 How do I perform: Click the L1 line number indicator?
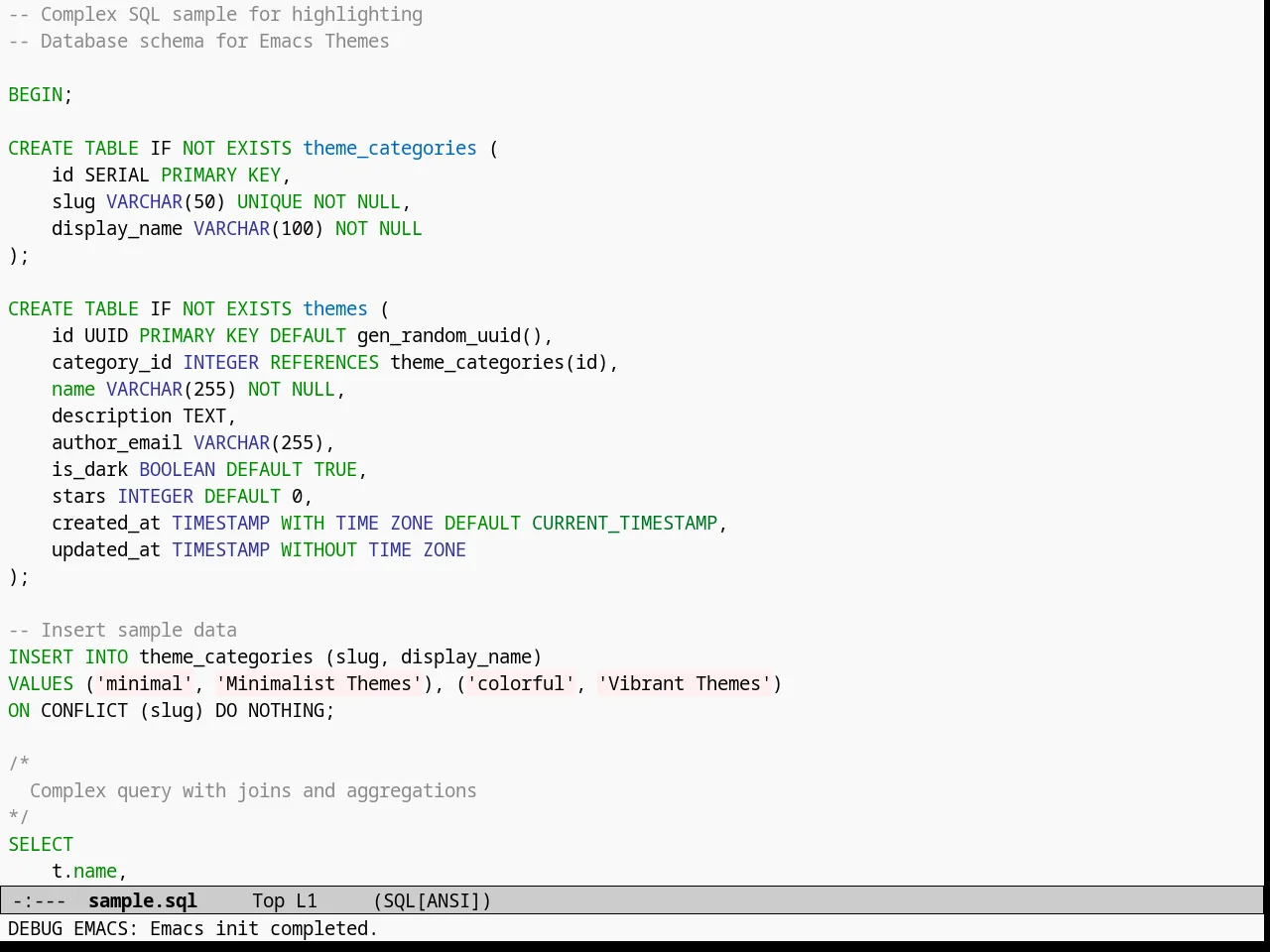[x=307, y=900]
